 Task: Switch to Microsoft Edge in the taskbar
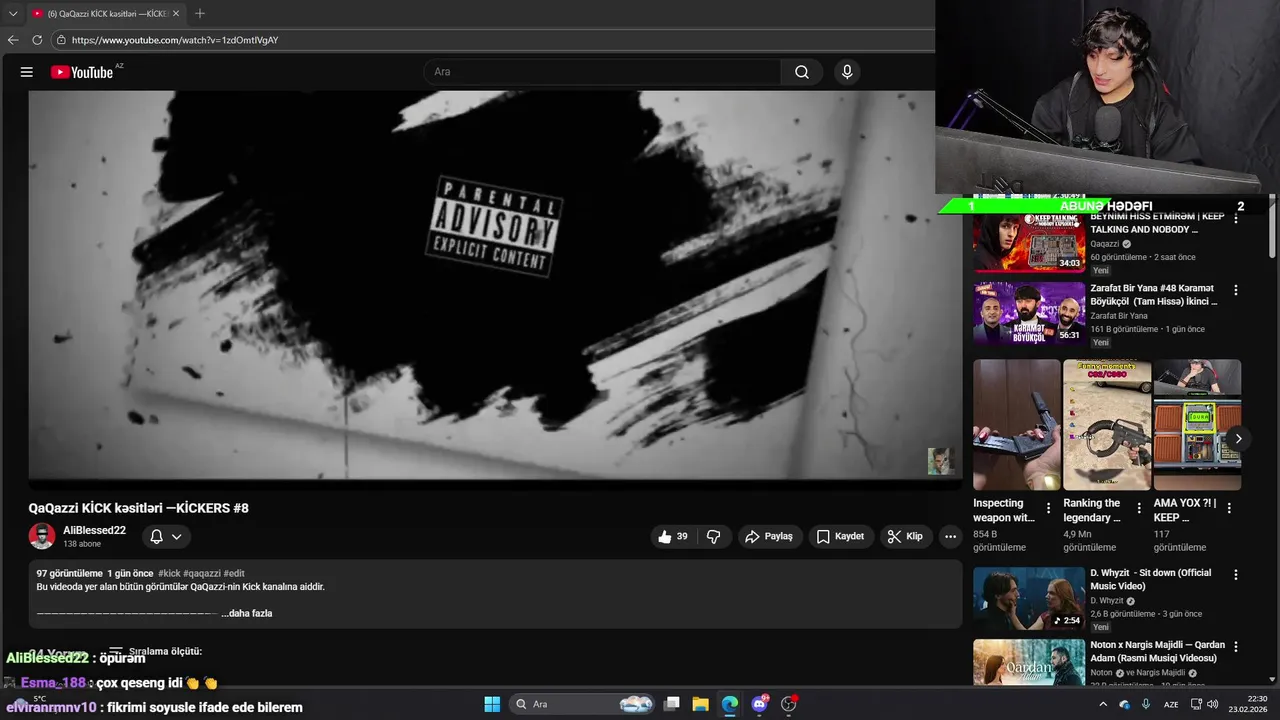point(730,704)
